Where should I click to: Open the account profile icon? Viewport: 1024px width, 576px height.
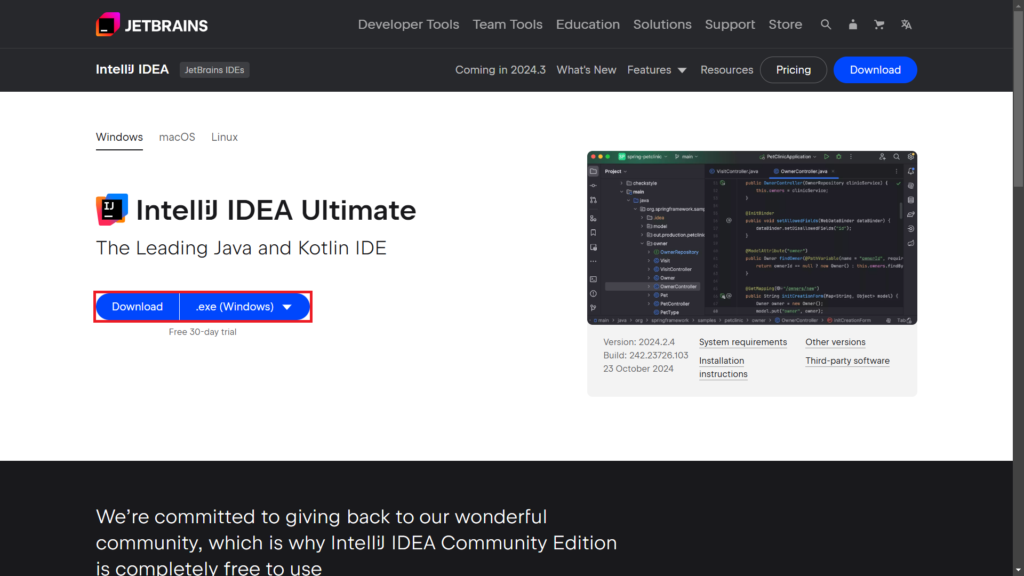[x=852, y=25]
